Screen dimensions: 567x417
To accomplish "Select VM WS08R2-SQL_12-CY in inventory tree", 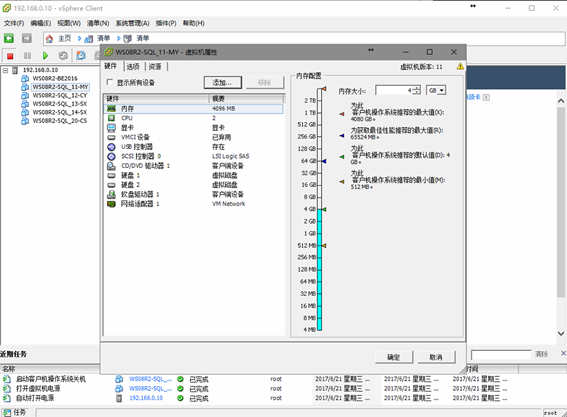I will pos(60,95).
